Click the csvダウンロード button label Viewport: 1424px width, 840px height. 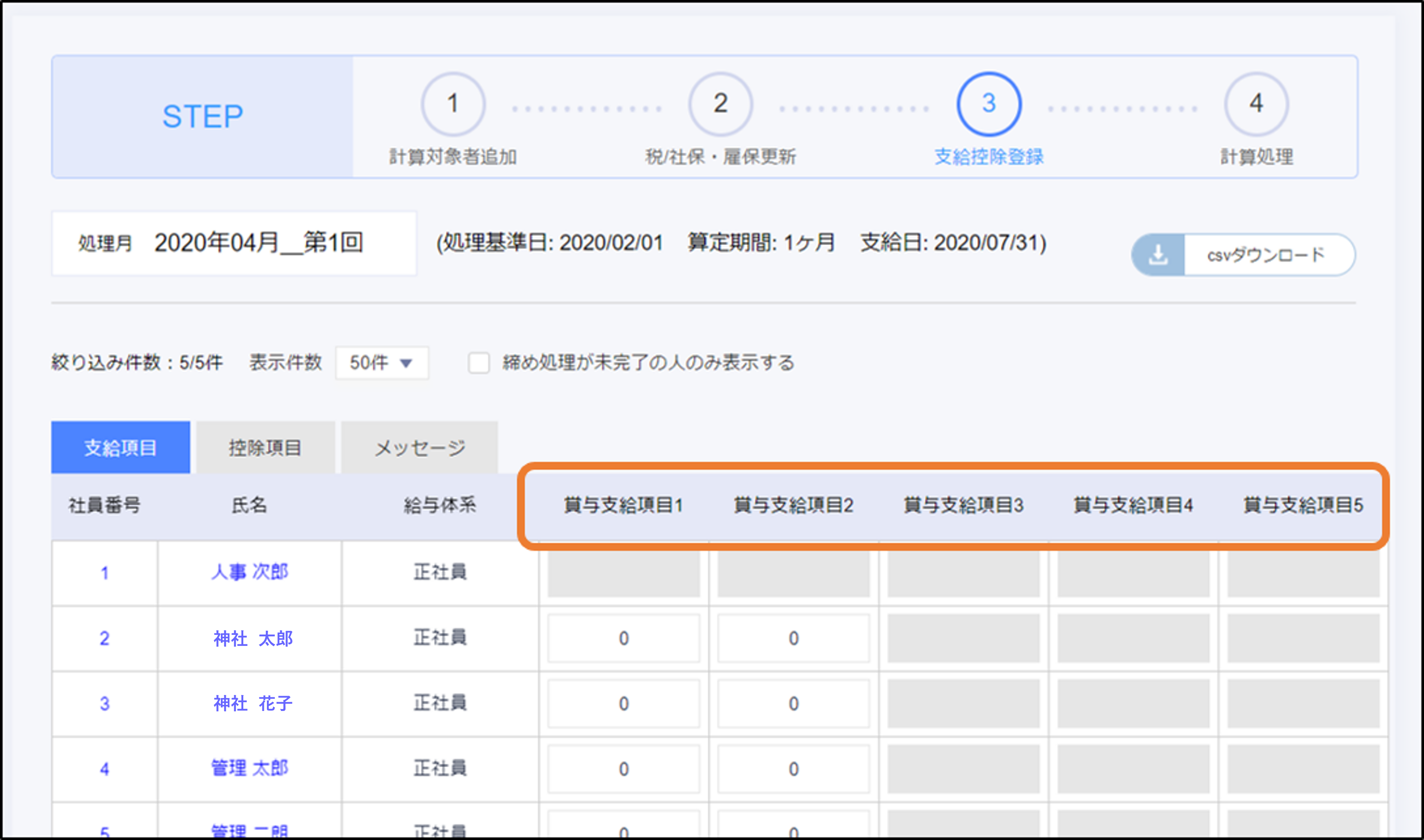1266,255
